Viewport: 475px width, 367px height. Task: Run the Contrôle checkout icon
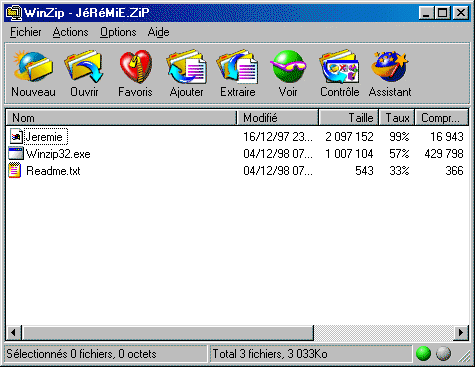click(x=340, y=67)
